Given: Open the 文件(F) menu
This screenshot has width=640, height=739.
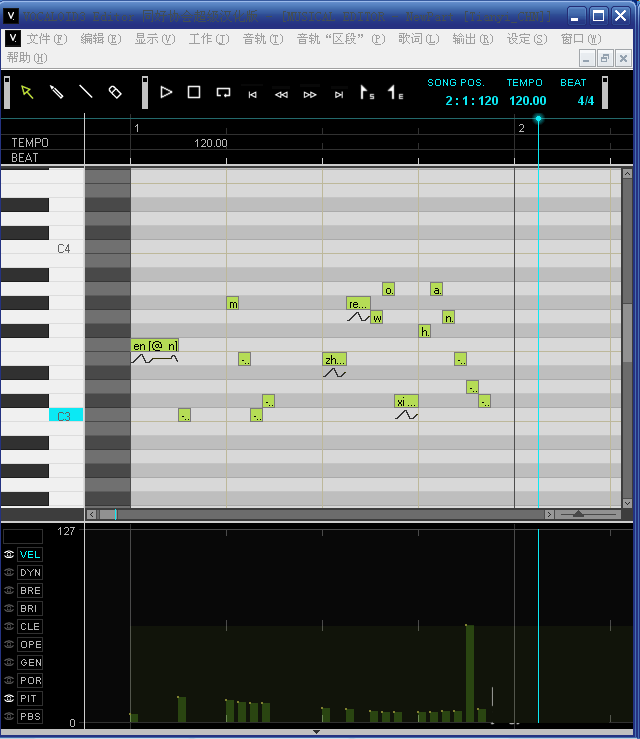Looking at the screenshot, I should tap(47, 39).
